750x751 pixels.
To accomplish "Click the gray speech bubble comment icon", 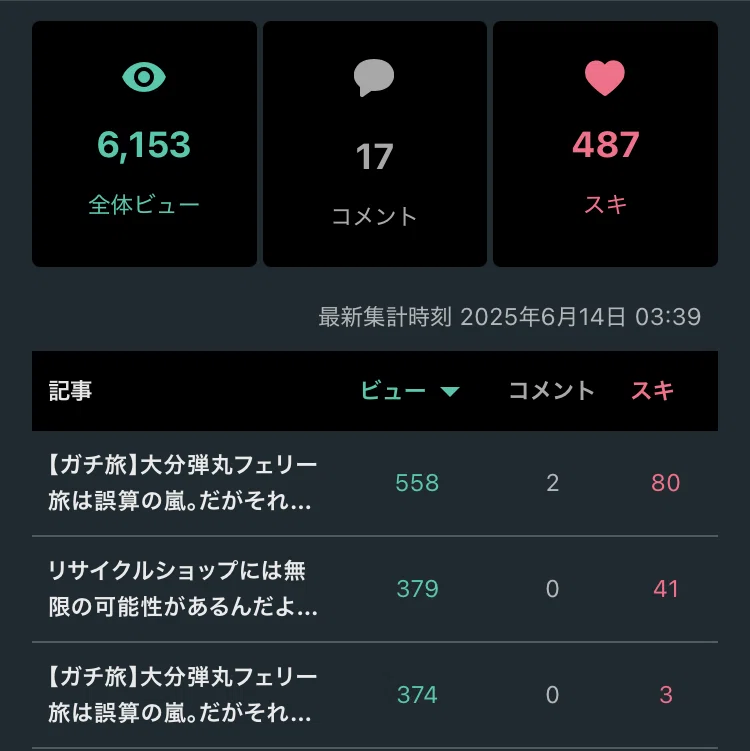I will point(374,78).
